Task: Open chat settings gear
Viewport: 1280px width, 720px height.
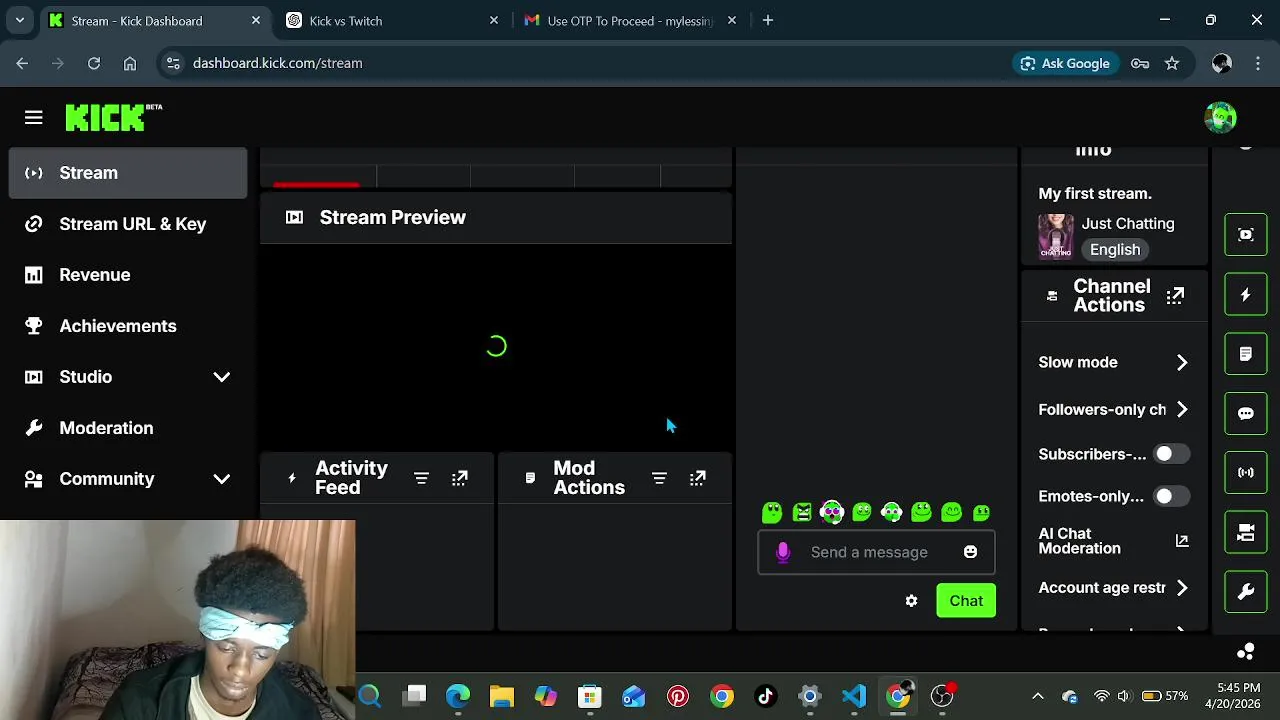Action: [x=911, y=601]
